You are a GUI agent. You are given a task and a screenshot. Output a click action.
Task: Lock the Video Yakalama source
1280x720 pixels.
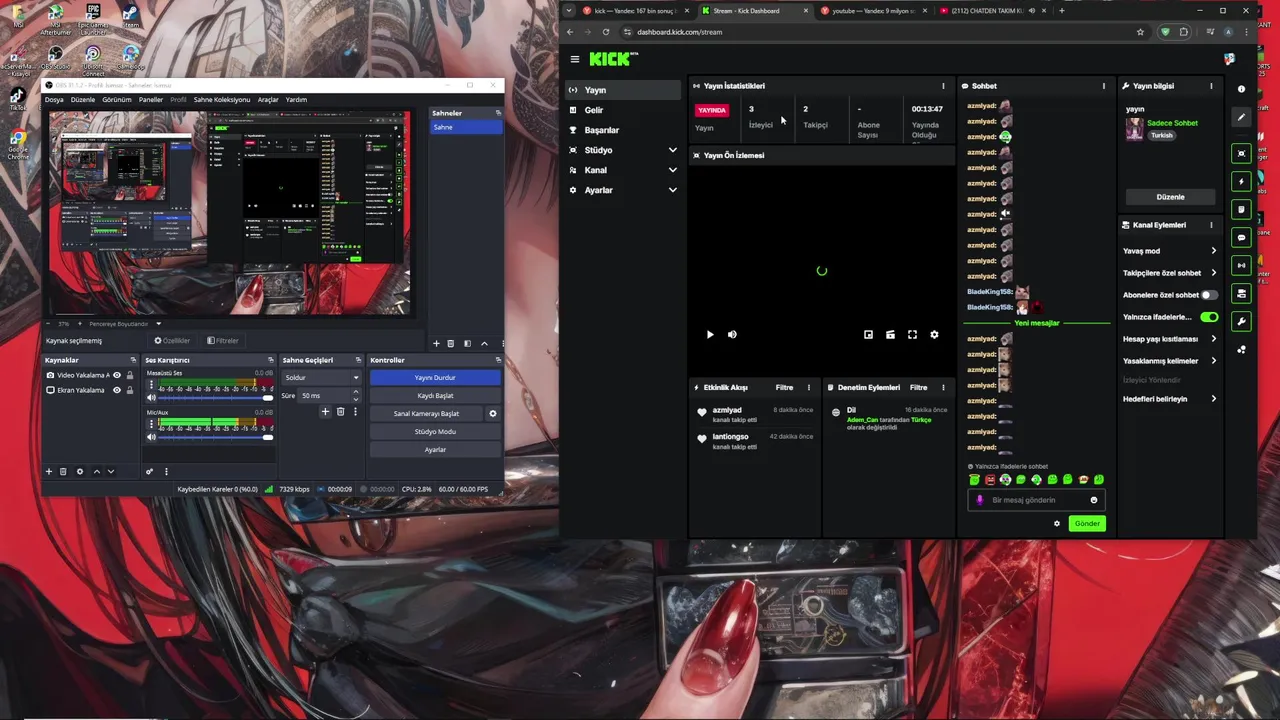coord(130,375)
